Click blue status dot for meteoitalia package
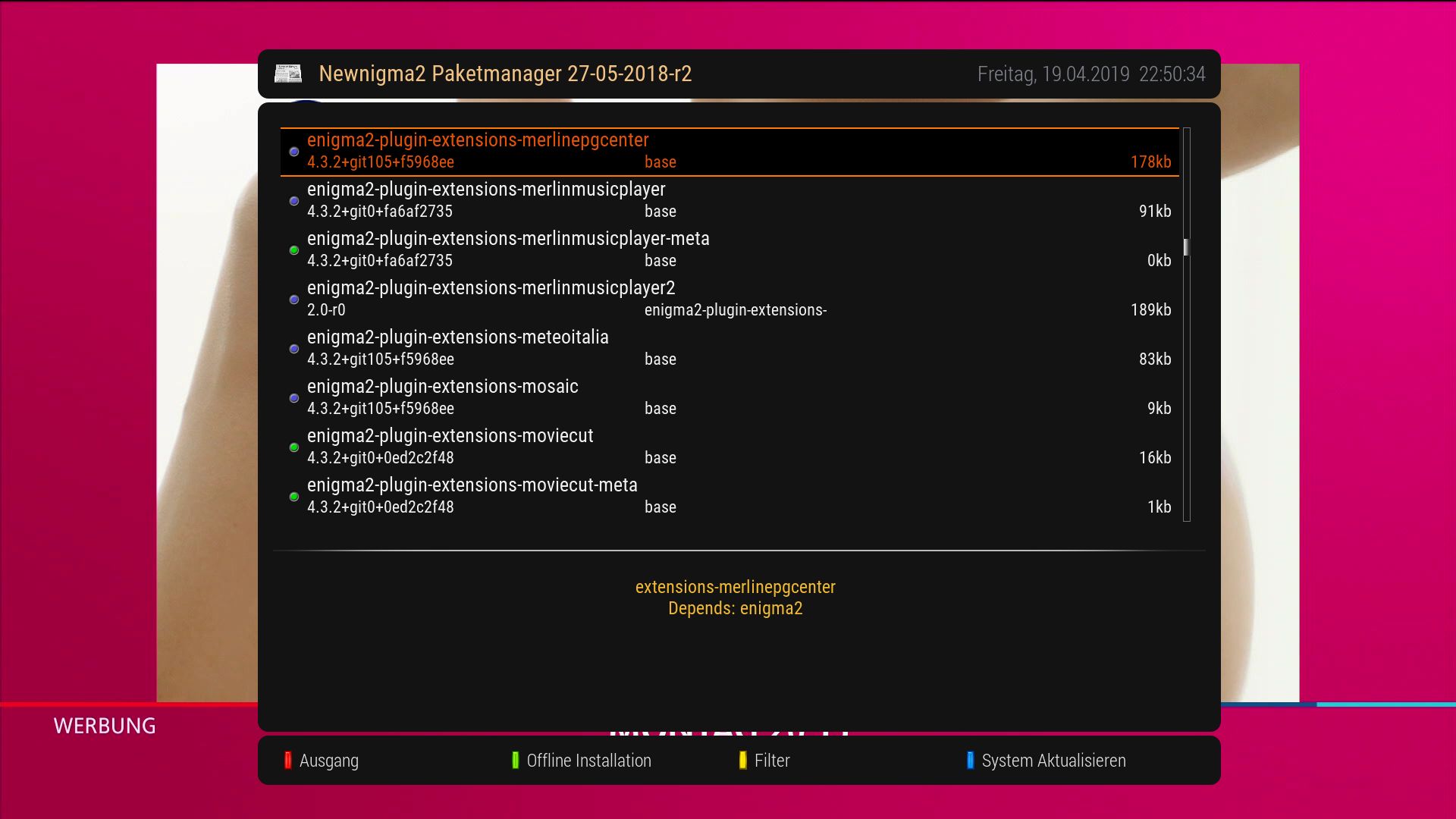 [294, 349]
